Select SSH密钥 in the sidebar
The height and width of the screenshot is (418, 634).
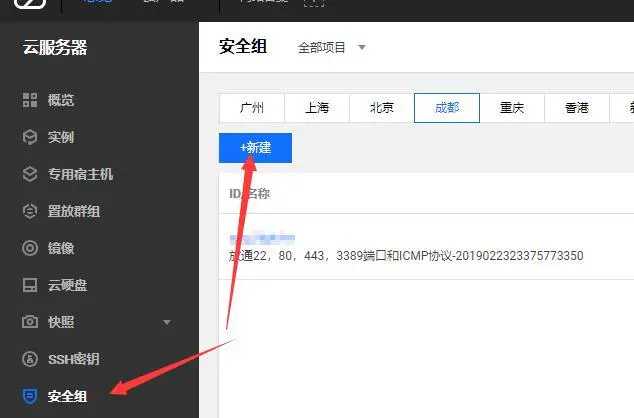coord(74,359)
